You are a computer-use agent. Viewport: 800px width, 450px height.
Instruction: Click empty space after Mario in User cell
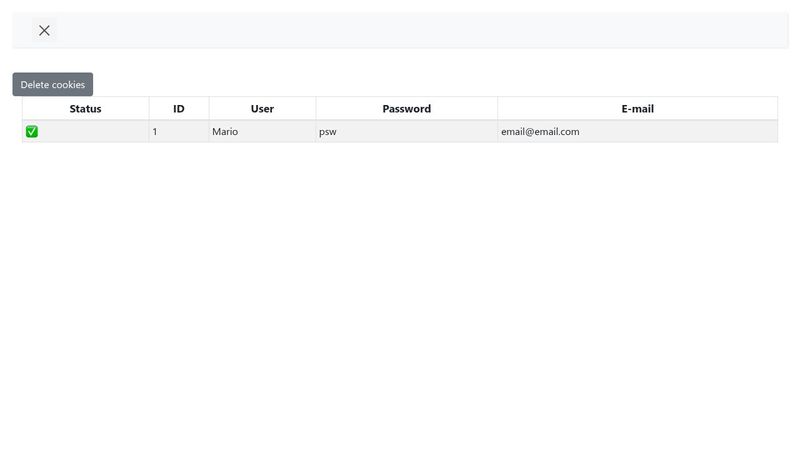pyautogui.click(x=280, y=131)
